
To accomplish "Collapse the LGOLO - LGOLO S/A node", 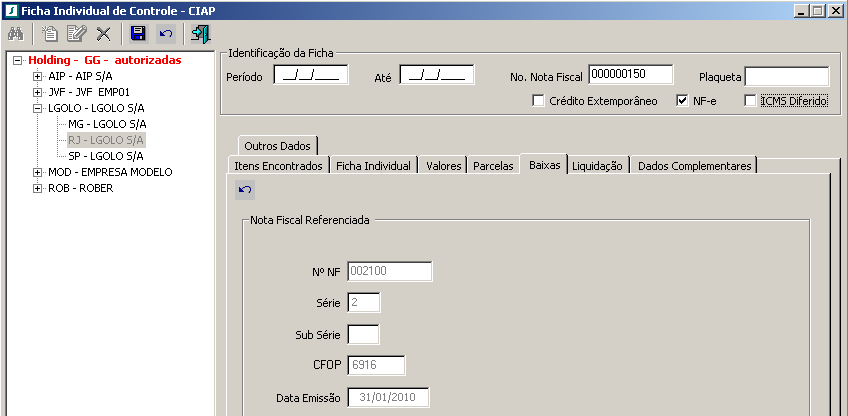I will point(38,108).
